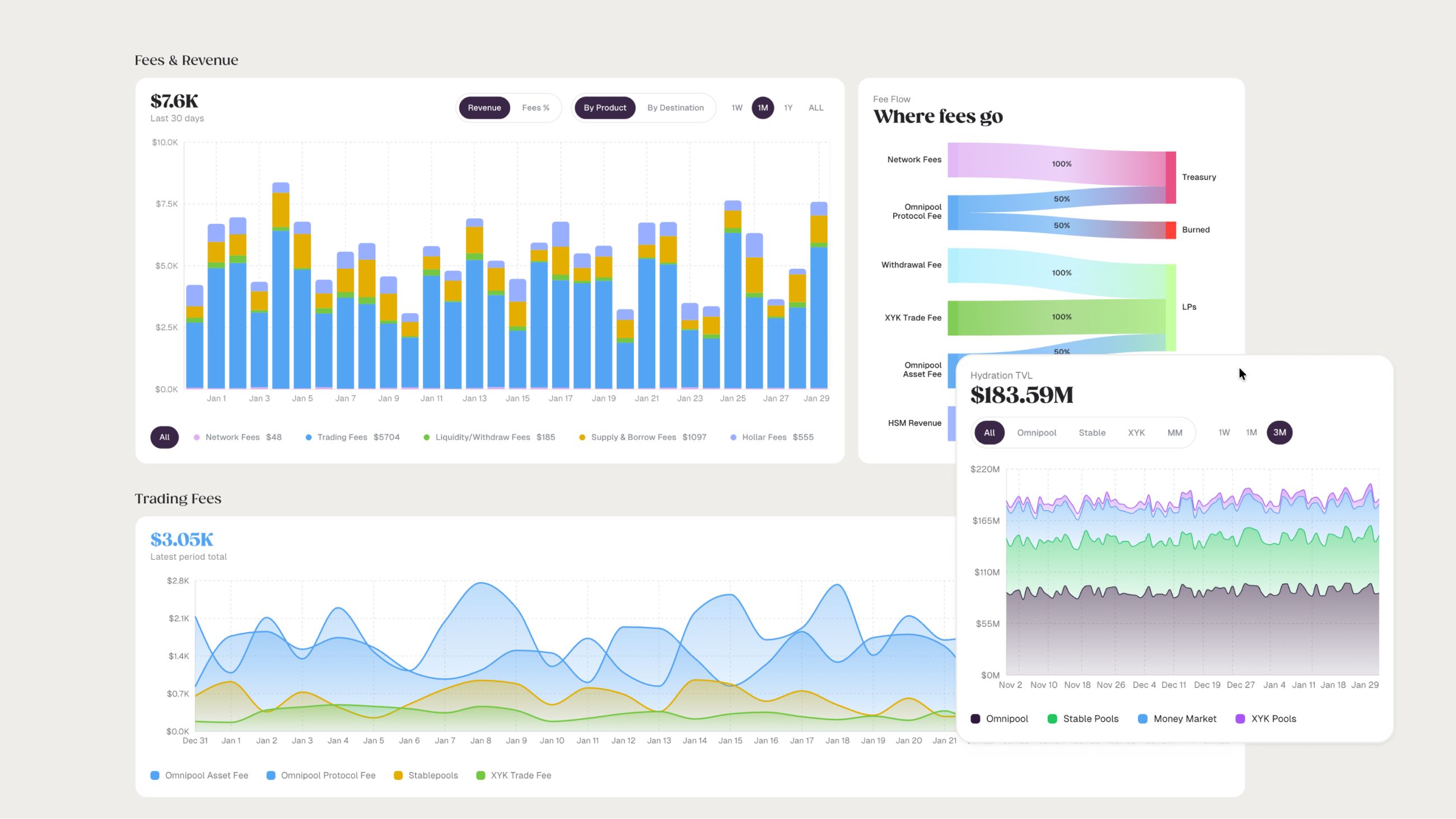Click the All legend filter pill
This screenshot has height=819, width=1456.
pos(164,437)
